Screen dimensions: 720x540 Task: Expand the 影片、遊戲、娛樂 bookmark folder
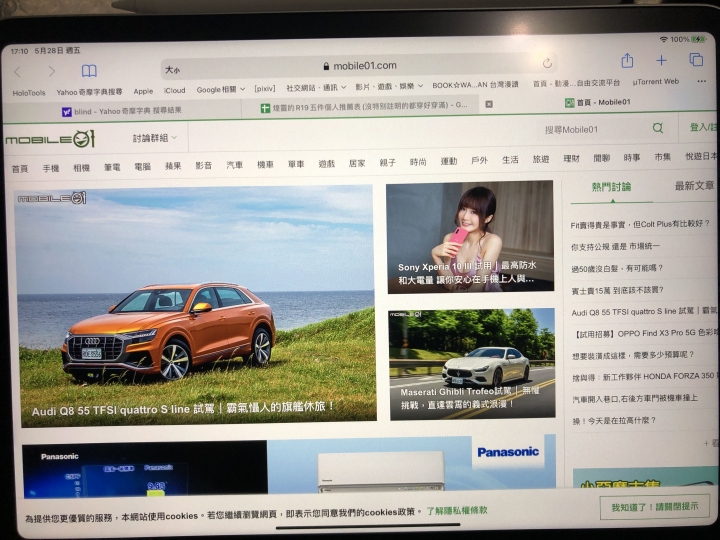click(389, 86)
